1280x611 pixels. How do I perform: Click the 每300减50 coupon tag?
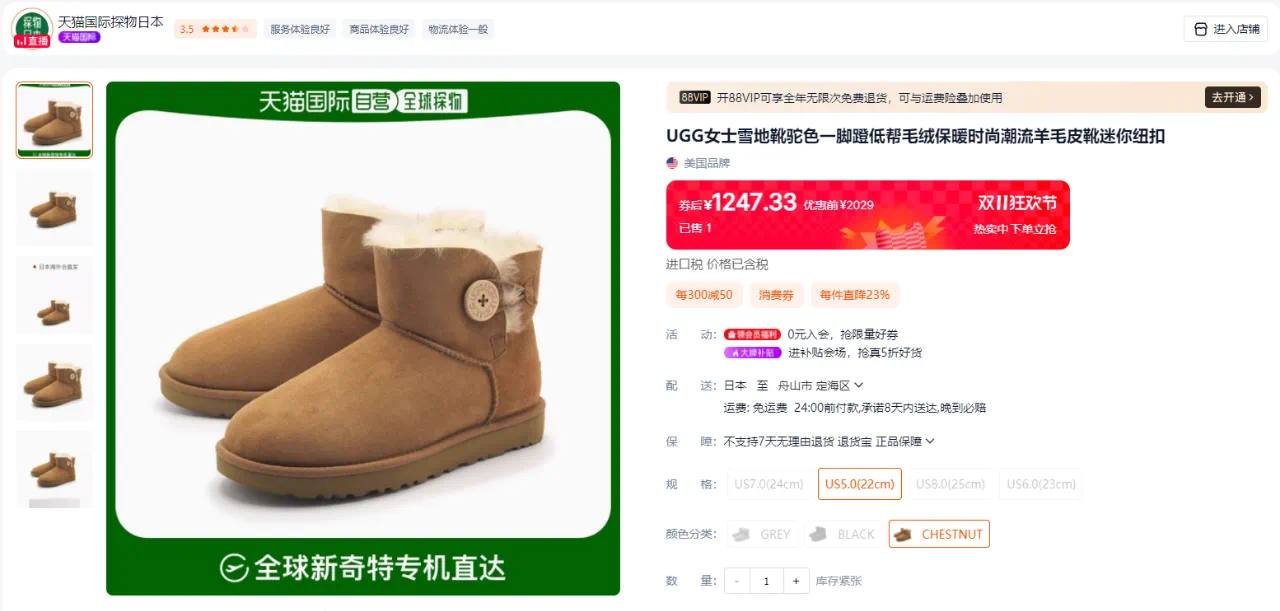704,295
